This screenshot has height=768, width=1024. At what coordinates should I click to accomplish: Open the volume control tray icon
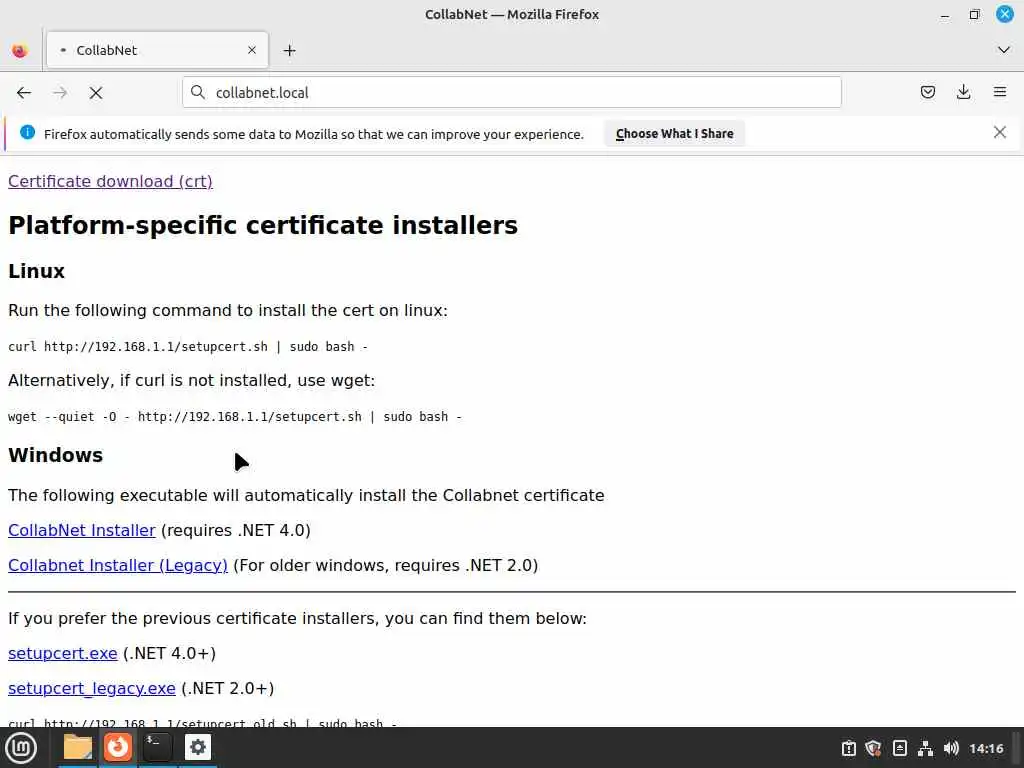pos(951,748)
